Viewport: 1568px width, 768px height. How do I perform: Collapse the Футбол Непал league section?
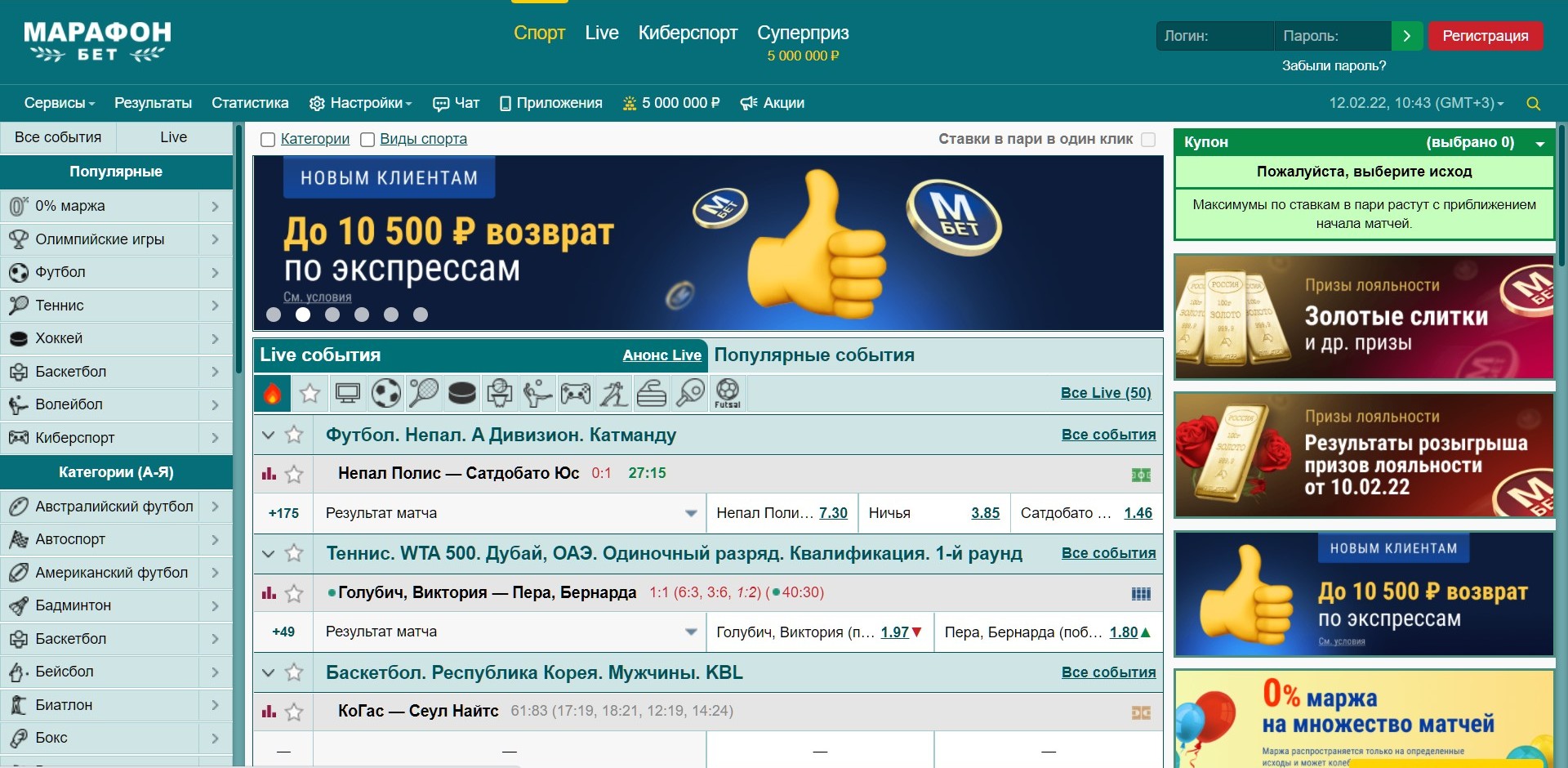coord(268,435)
